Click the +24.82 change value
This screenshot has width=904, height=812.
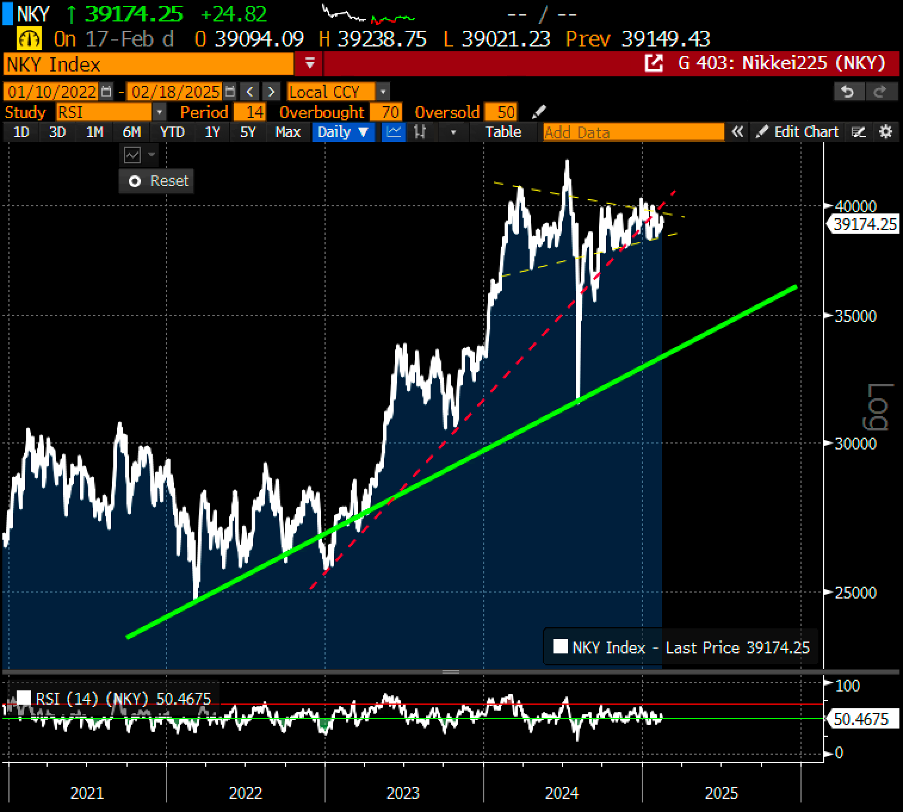pyautogui.click(x=234, y=14)
